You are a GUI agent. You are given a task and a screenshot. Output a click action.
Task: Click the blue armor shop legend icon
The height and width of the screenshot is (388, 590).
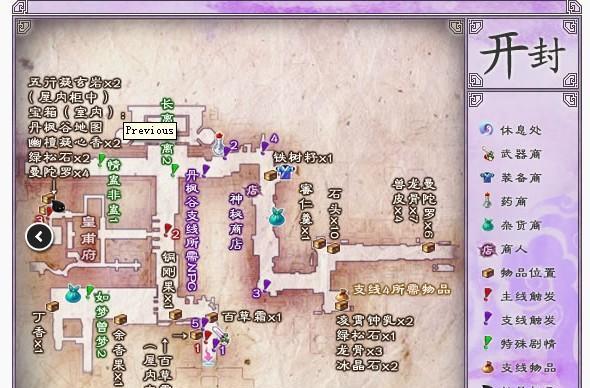[x=487, y=177]
